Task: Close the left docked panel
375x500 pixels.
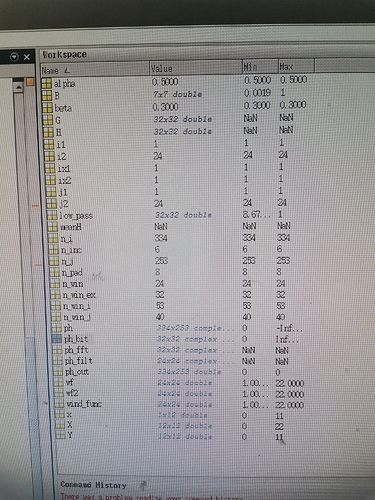Action: click(27, 57)
